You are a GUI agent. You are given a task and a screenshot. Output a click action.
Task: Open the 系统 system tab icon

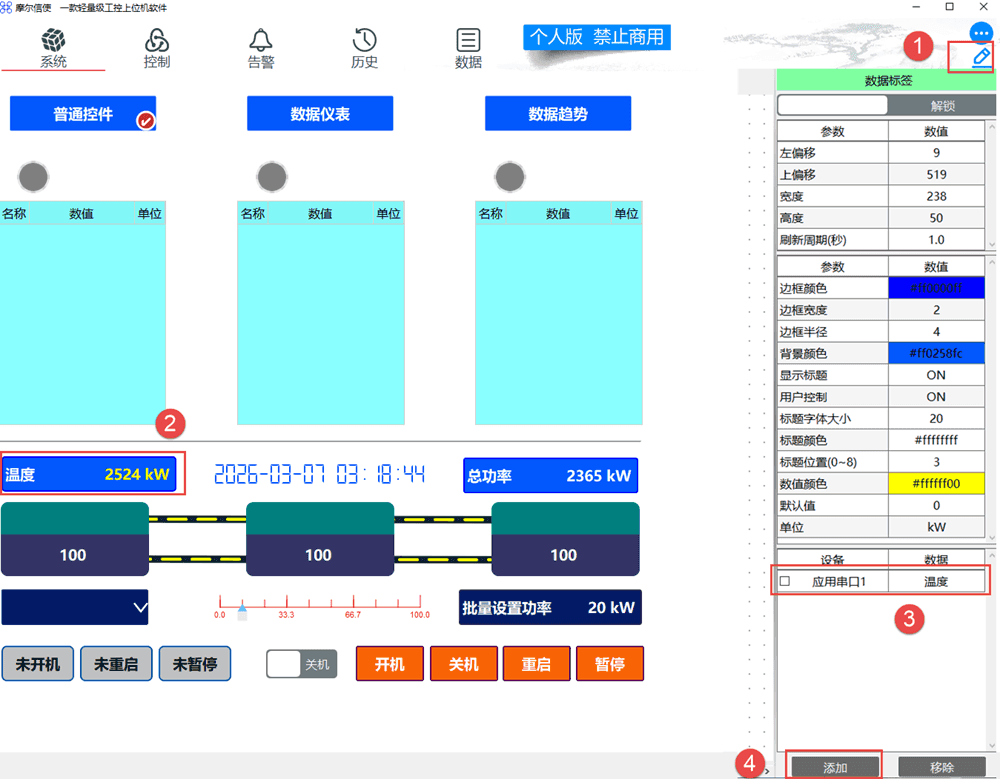point(53,41)
